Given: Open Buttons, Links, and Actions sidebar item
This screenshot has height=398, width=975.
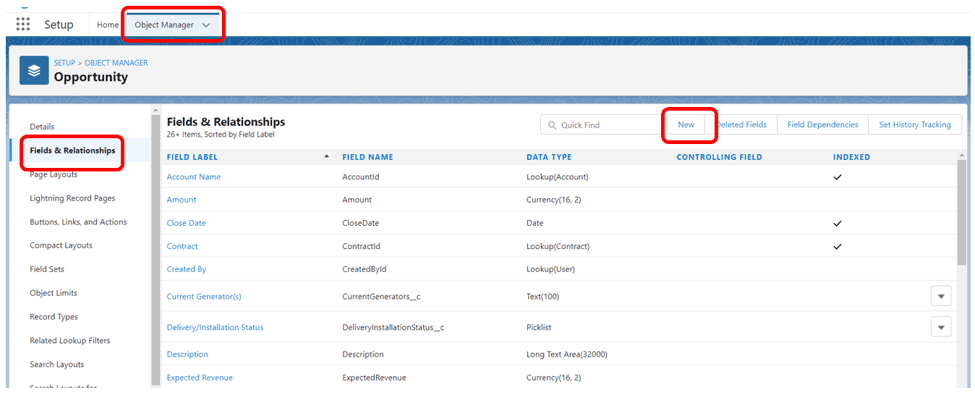Looking at the screenshot, I should coord(78,222).
